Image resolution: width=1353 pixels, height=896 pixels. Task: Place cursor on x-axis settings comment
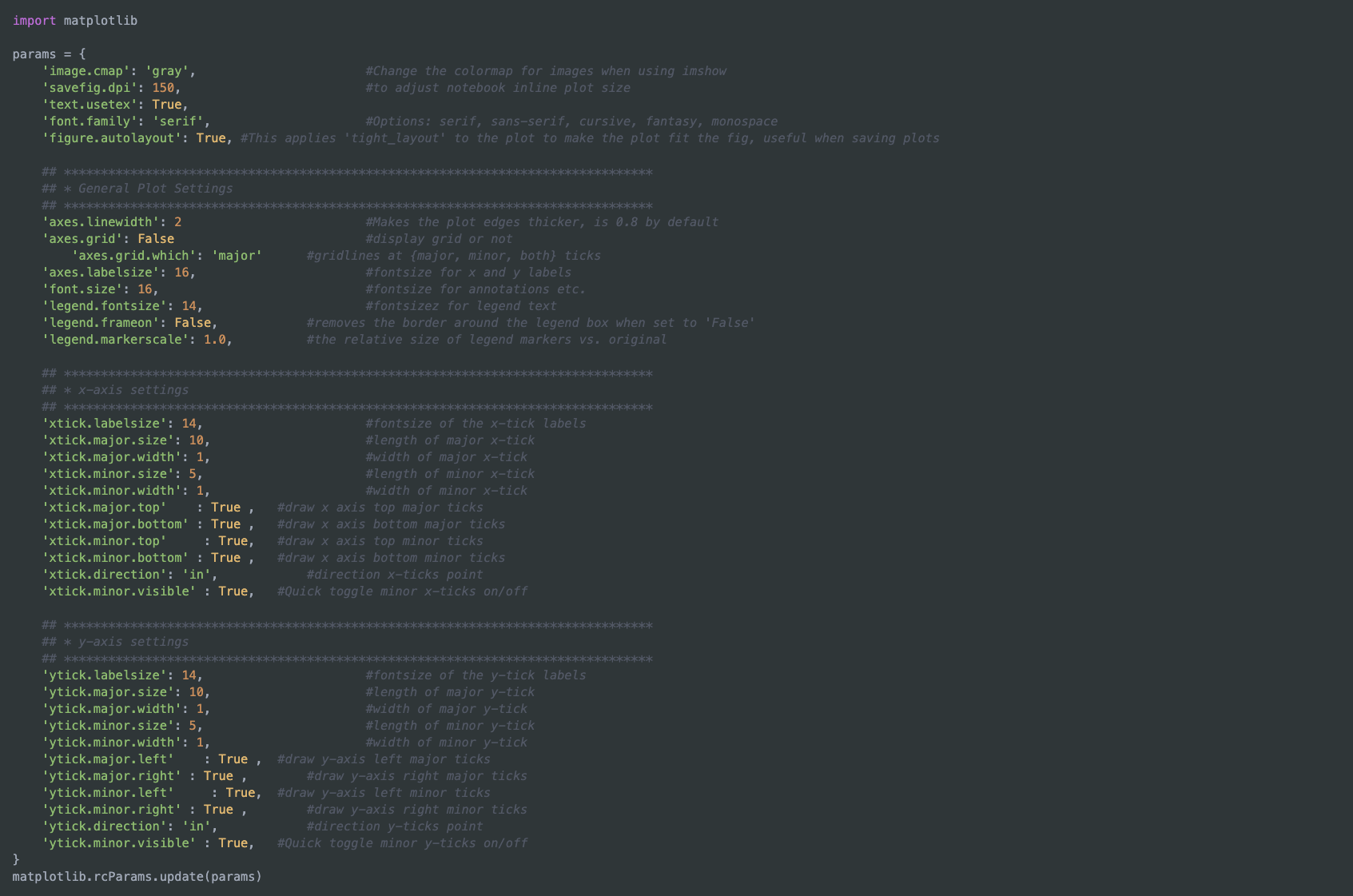click(133, 390)
